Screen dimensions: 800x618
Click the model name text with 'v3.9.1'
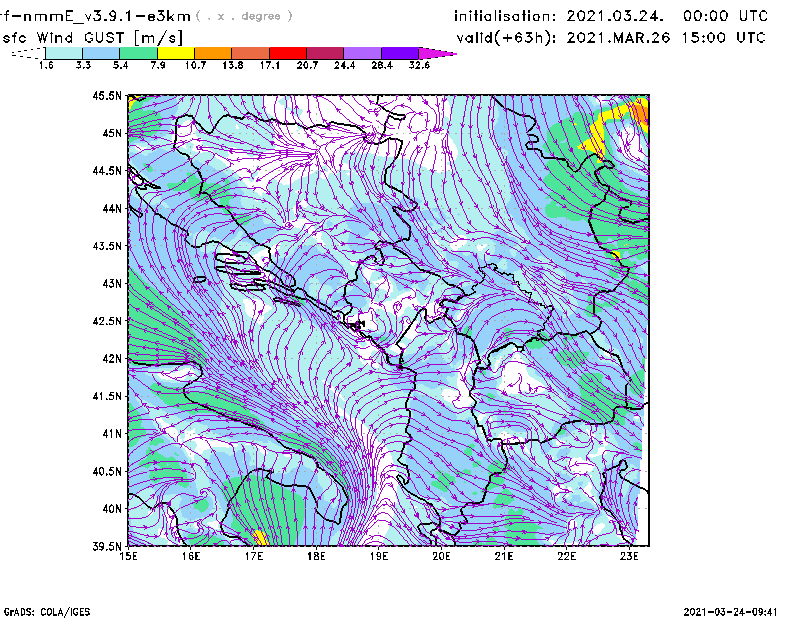point(95,16)
